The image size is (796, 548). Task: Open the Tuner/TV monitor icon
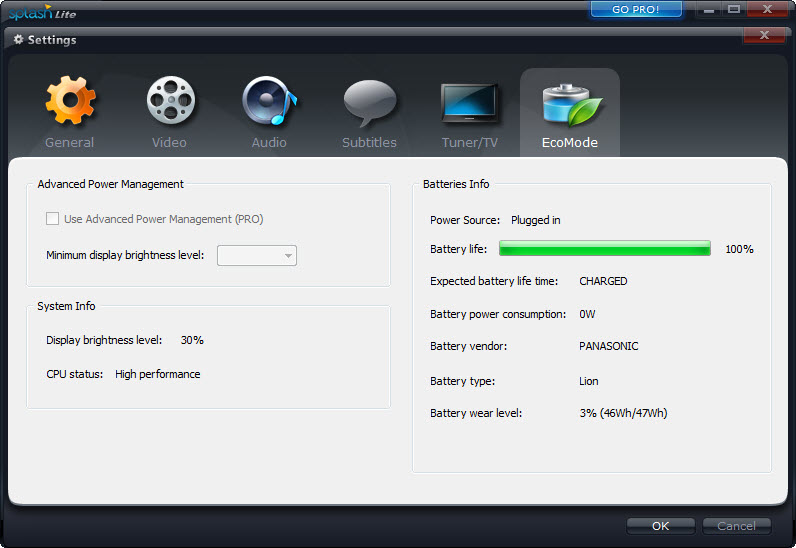469,103
